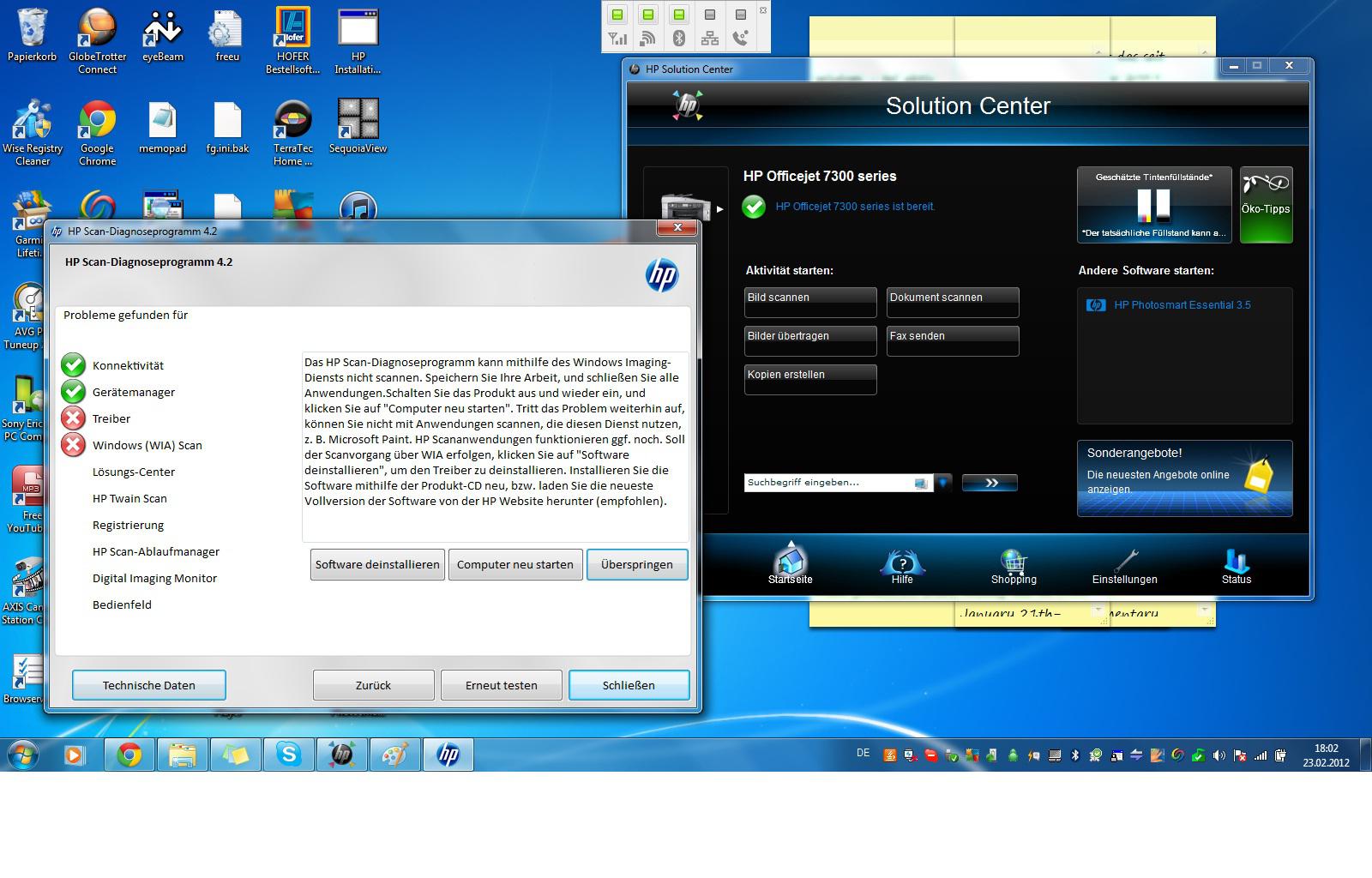Open the Sonderangebote special offers banner
Image resolution: width=1372 pixels, height=878 pixels.
point(1184,478)
